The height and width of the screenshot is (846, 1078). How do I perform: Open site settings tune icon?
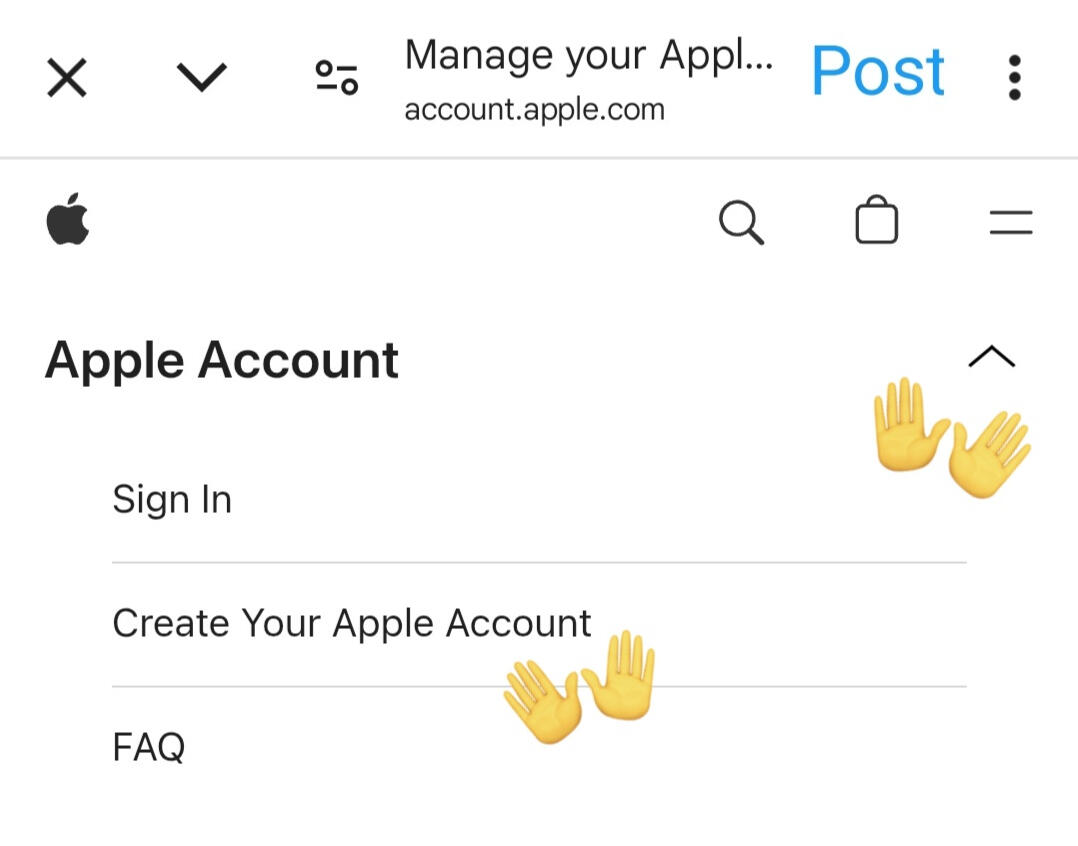337,77
